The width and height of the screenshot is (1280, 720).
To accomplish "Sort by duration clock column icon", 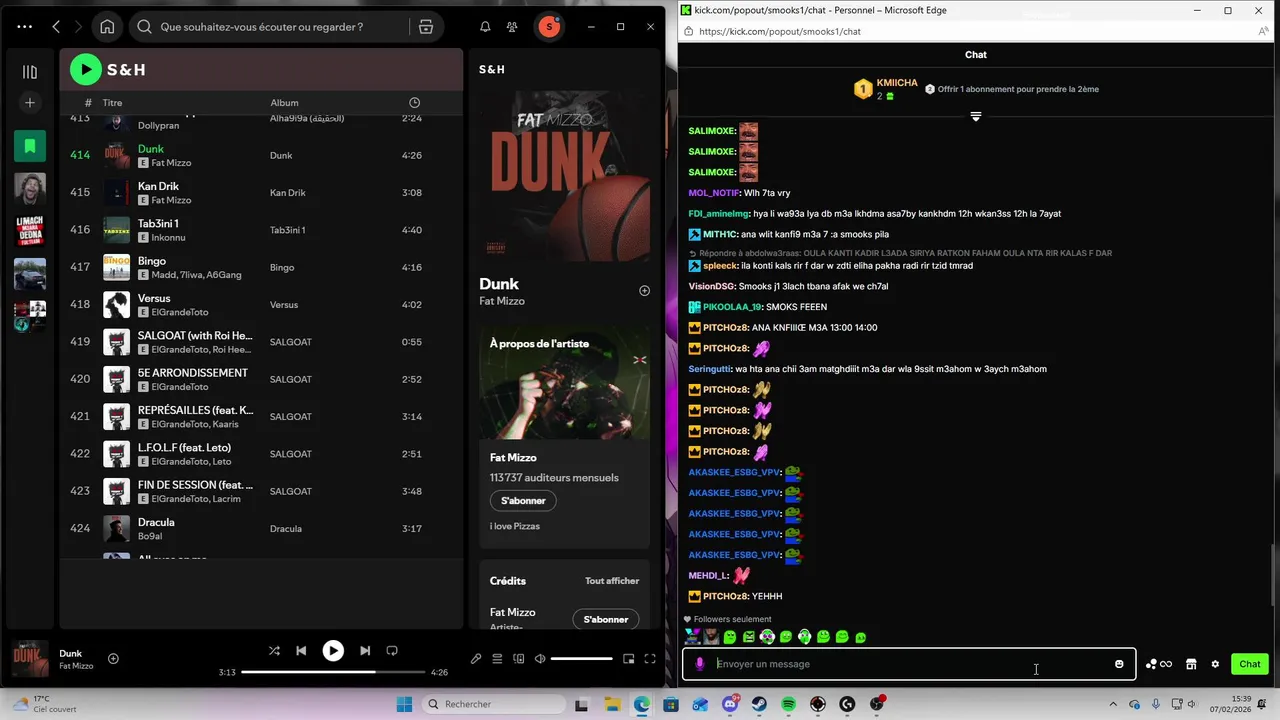I will pyautogui.click(x=415, y=103).
